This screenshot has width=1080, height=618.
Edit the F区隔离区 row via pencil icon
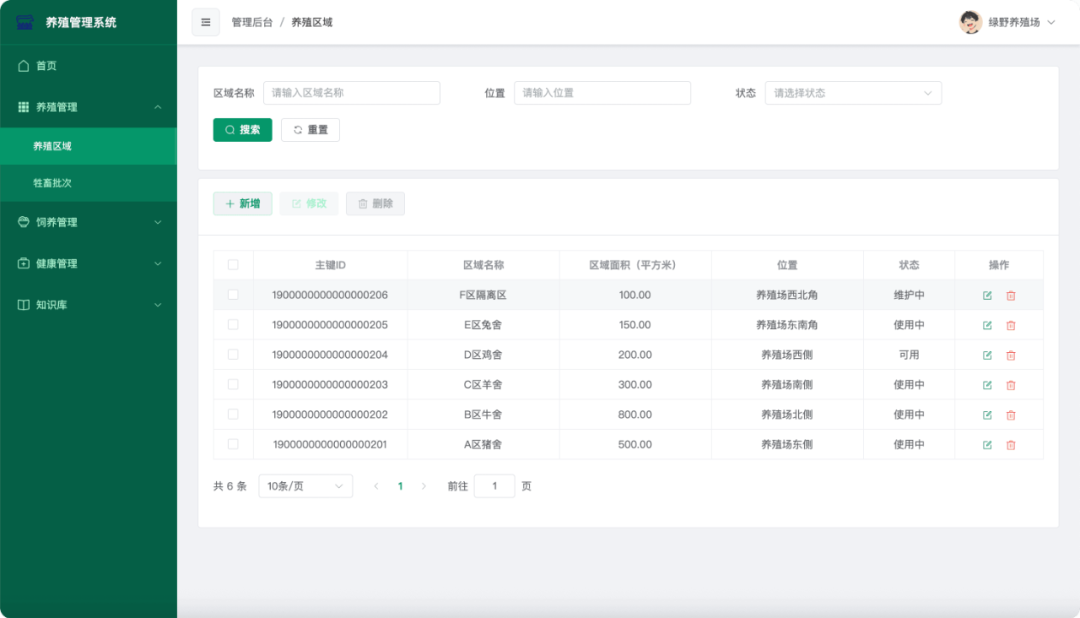986,295
